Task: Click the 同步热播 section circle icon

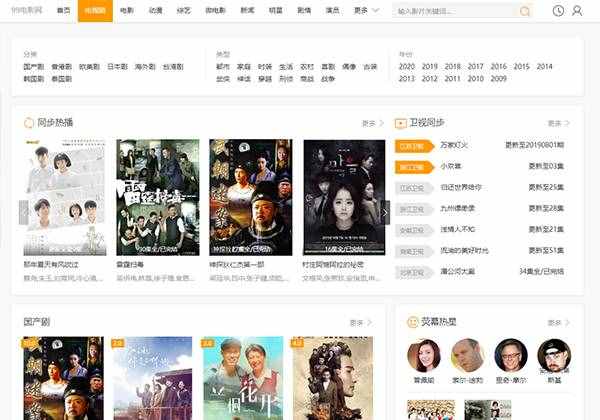Action: click(x=29, y=123)
